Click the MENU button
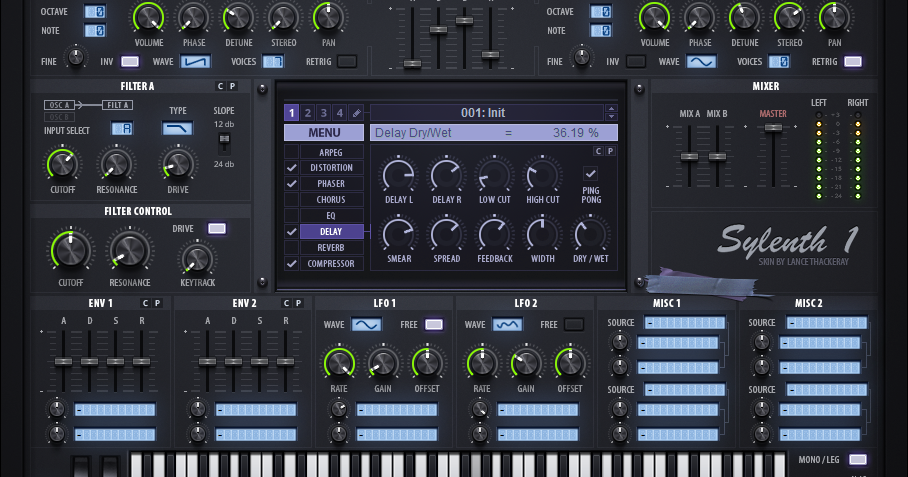Image resolution: width=908 pixels, height=477 pixels. (x=324, y=133)
